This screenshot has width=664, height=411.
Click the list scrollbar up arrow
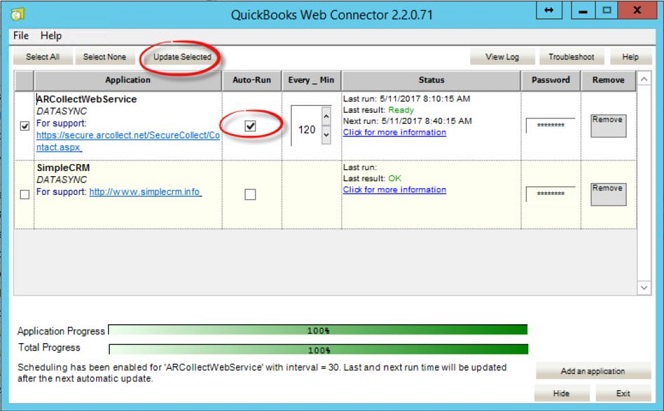[x=644, y=79]
